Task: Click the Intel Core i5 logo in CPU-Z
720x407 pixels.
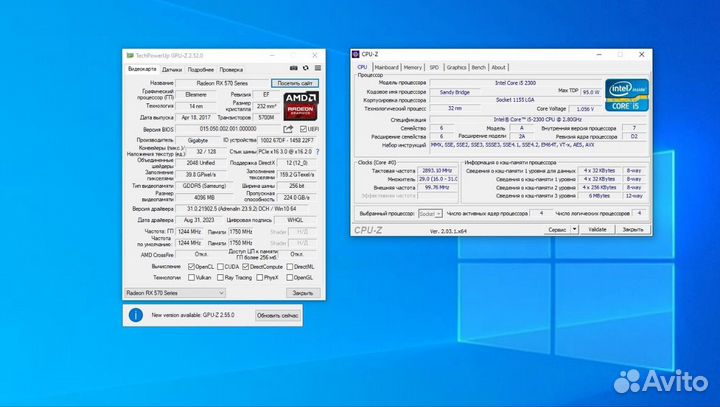Action: pyautogui.click(x=627, y=95)
